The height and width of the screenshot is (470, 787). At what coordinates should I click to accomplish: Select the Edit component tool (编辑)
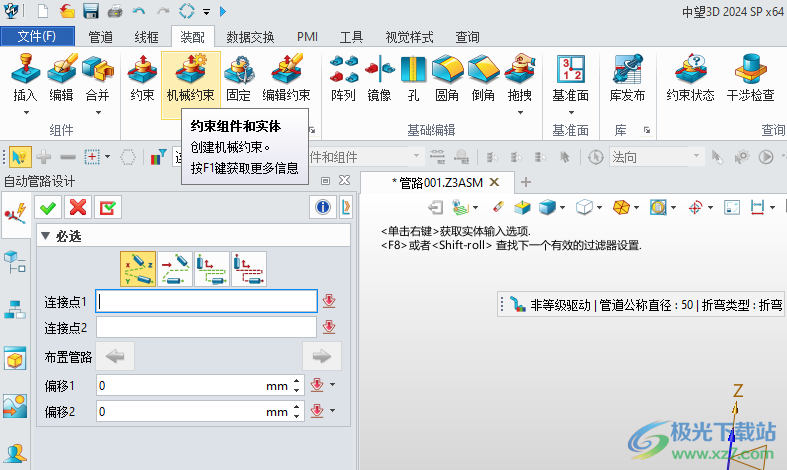pyautogui.click(x=61, y=78)
